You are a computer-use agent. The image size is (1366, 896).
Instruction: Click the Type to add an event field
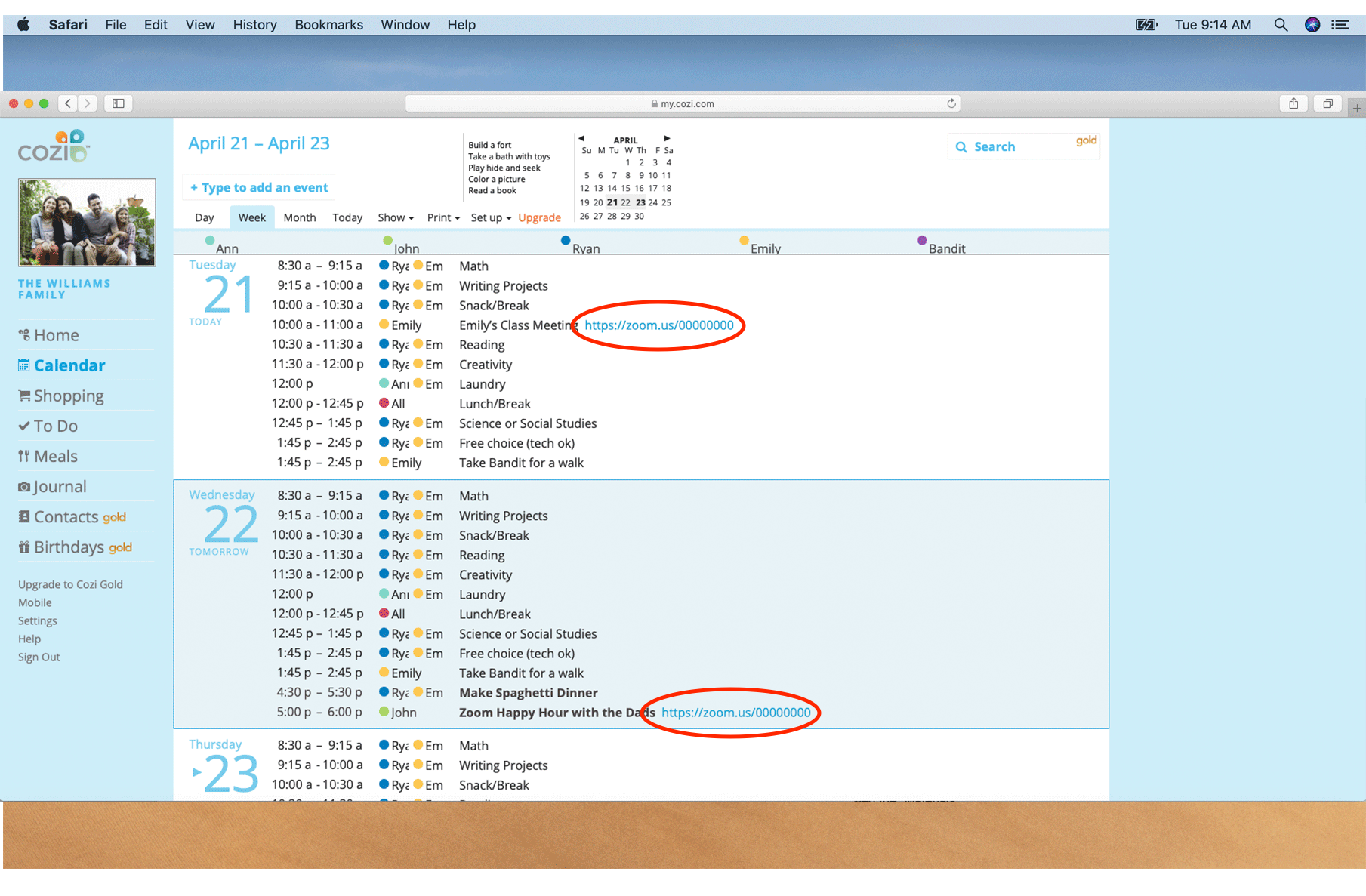pos(258,187)
